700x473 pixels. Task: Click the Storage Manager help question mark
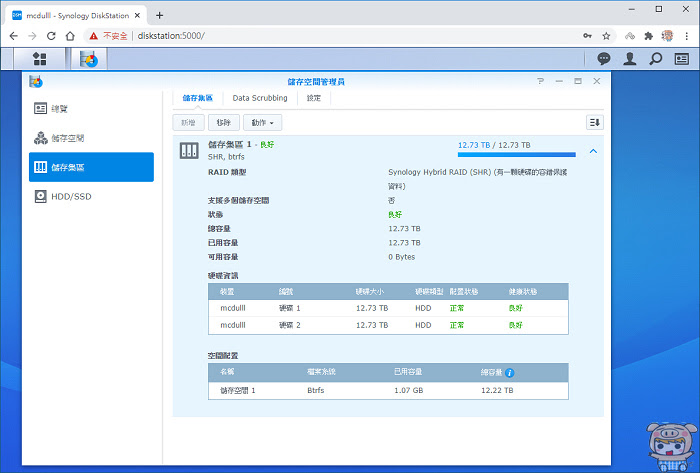point(541,81)
